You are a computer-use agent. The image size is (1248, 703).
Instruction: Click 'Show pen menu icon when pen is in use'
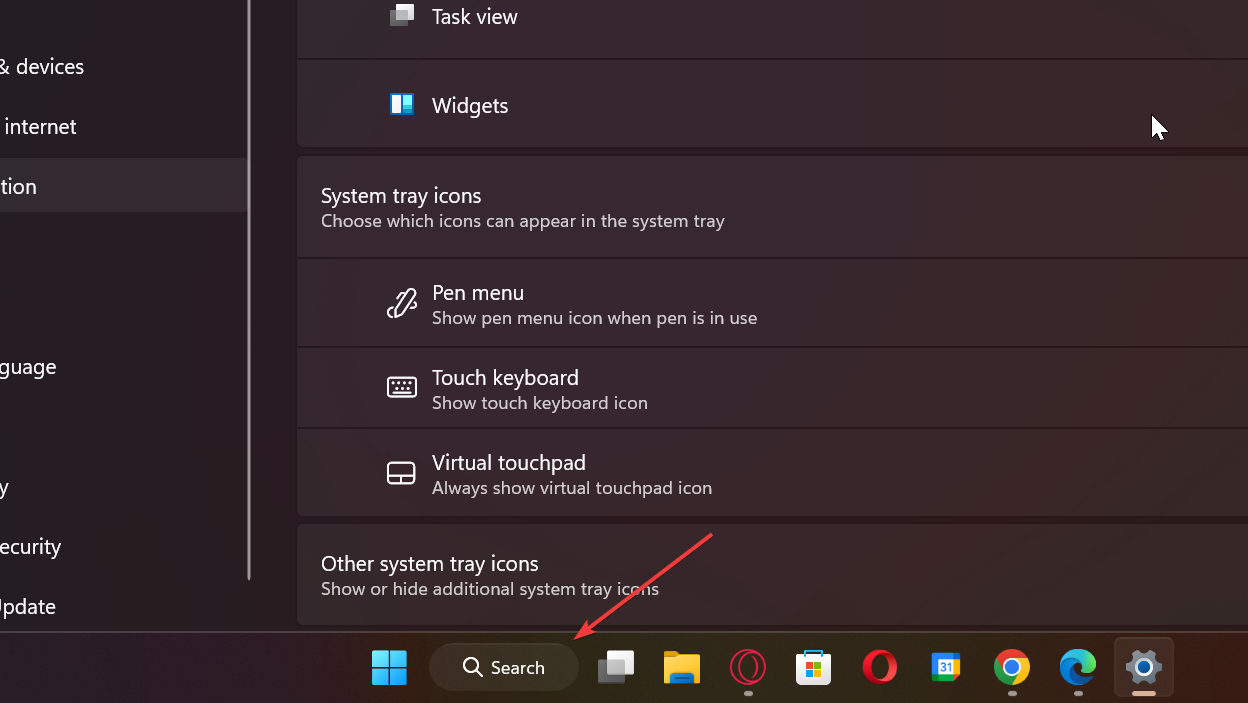(594, 318)
